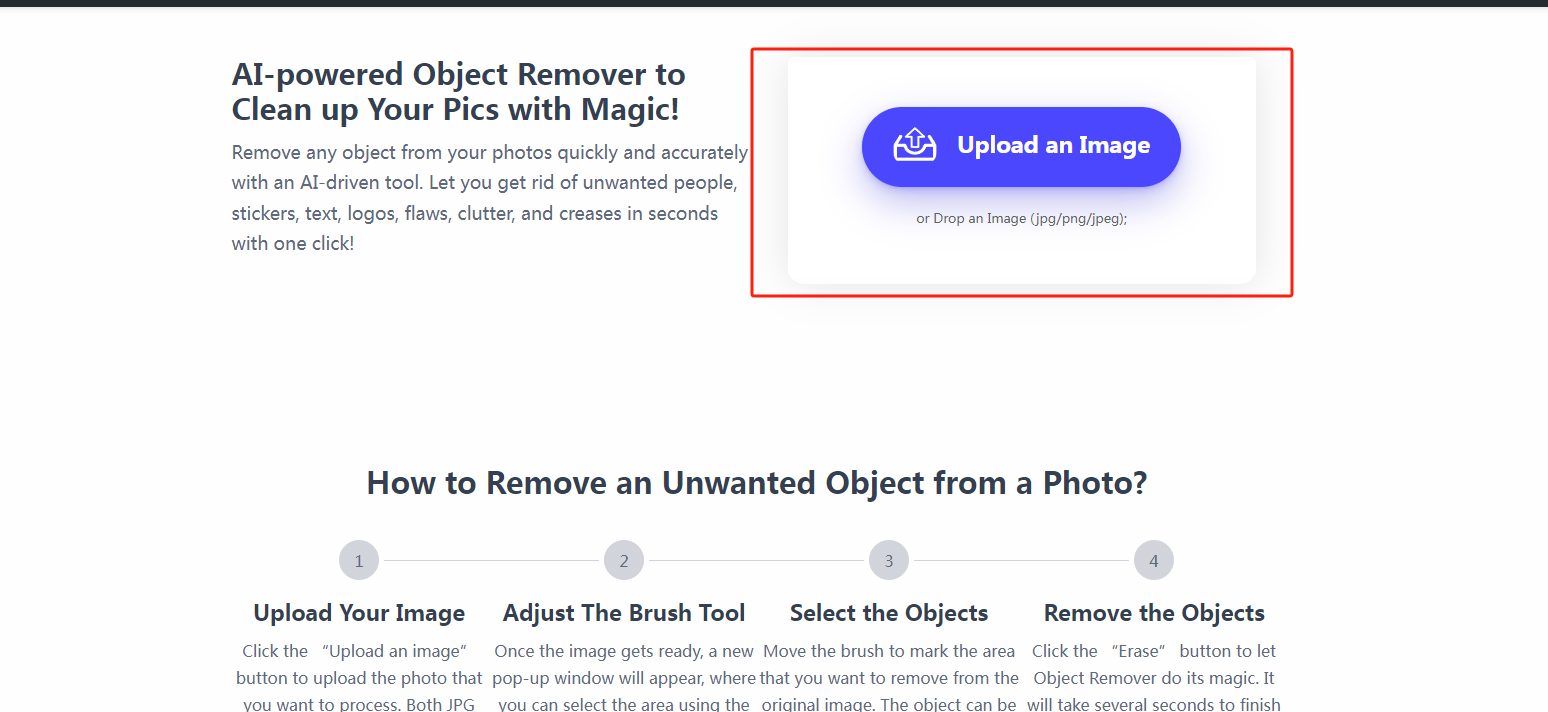This screenshot has width=1548, height=712.
Task: Click the red-outlined upload panel
Action: (1022, 171)
